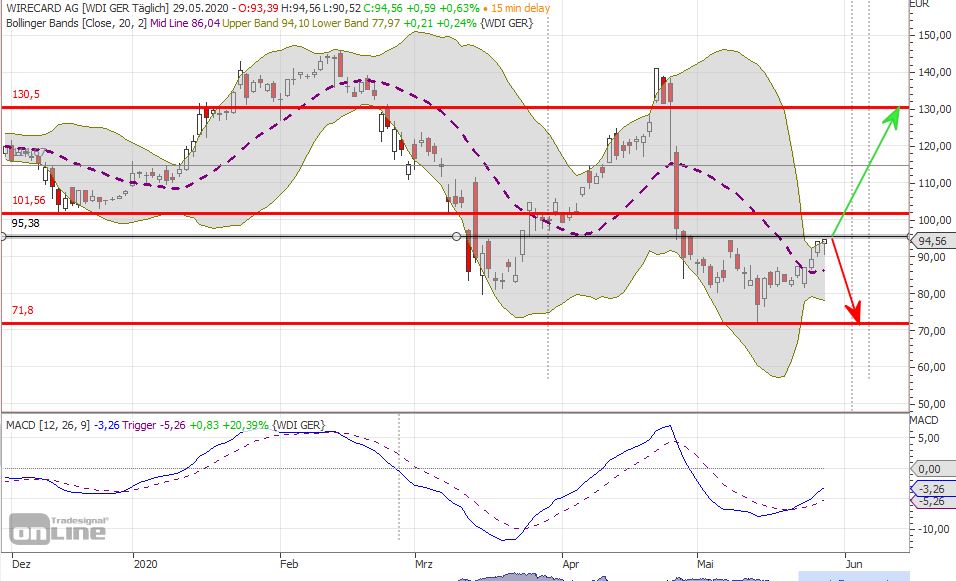
Task: Click the Mid Line 86,04 value
Action: tap(184, 23)
